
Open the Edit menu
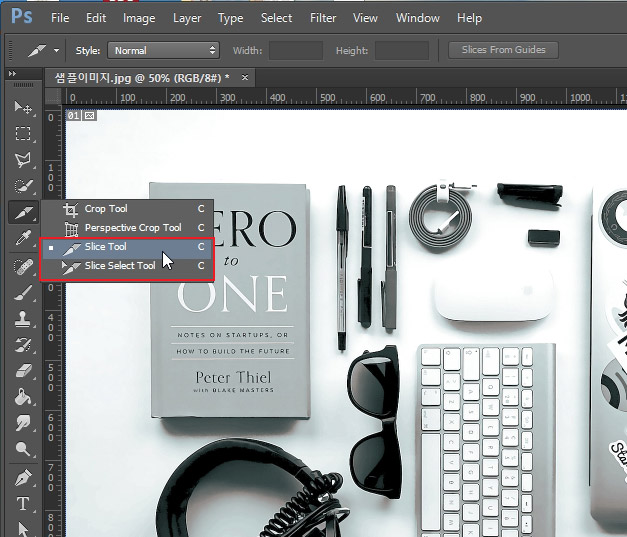(x=96, y=18)
